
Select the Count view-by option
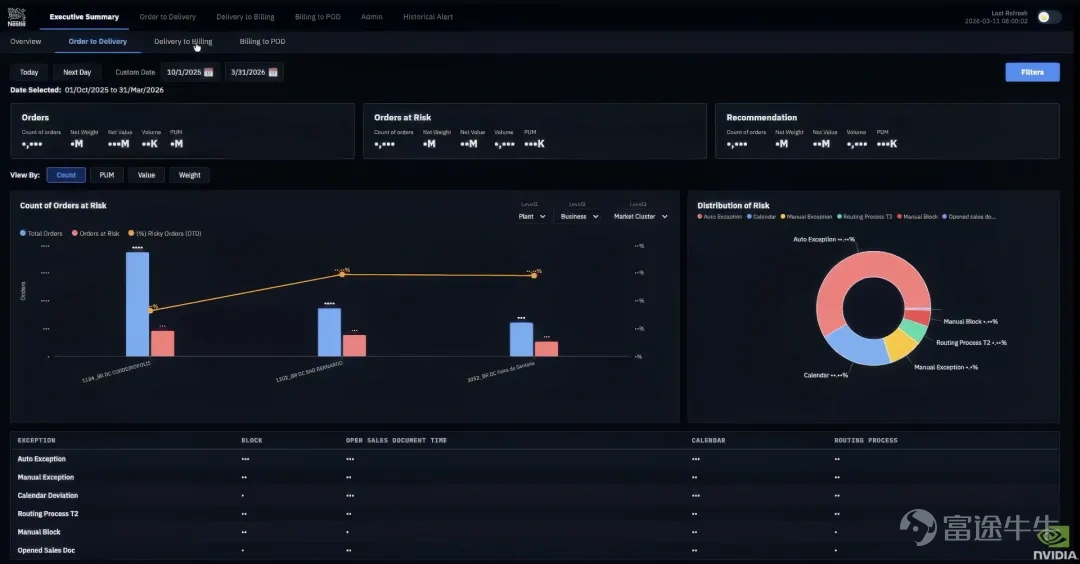click(x=66, y=175)
